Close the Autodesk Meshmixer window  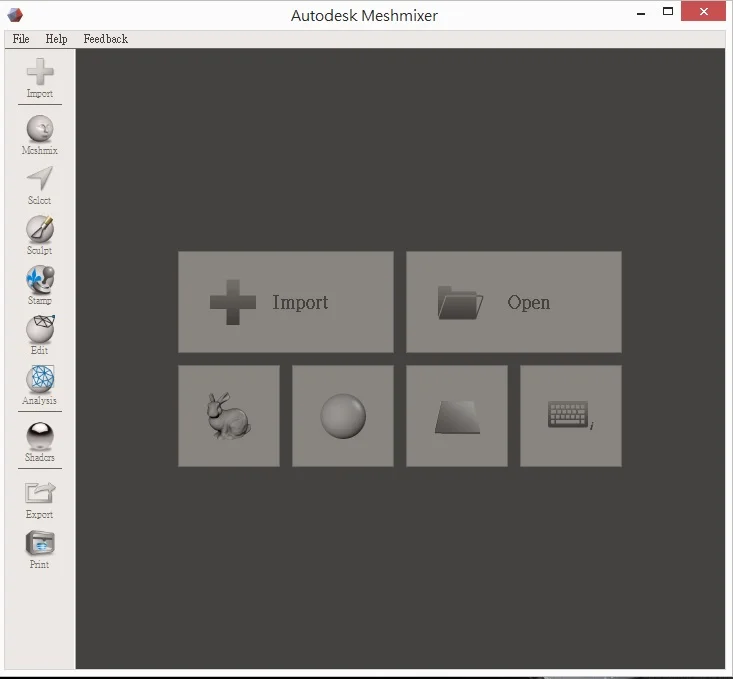(x=704, y=12)
